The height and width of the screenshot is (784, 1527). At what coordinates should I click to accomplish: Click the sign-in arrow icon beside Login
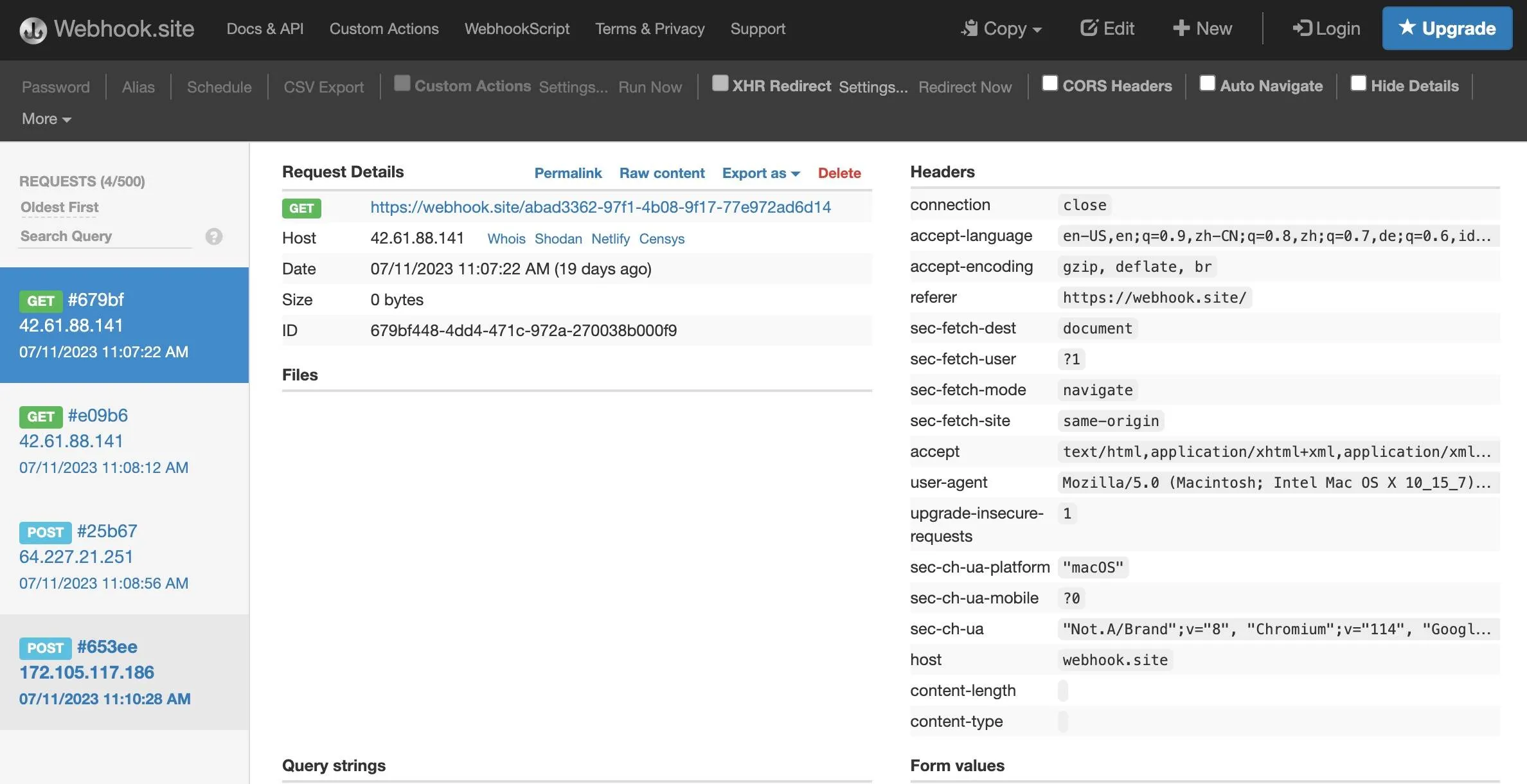1302,28
